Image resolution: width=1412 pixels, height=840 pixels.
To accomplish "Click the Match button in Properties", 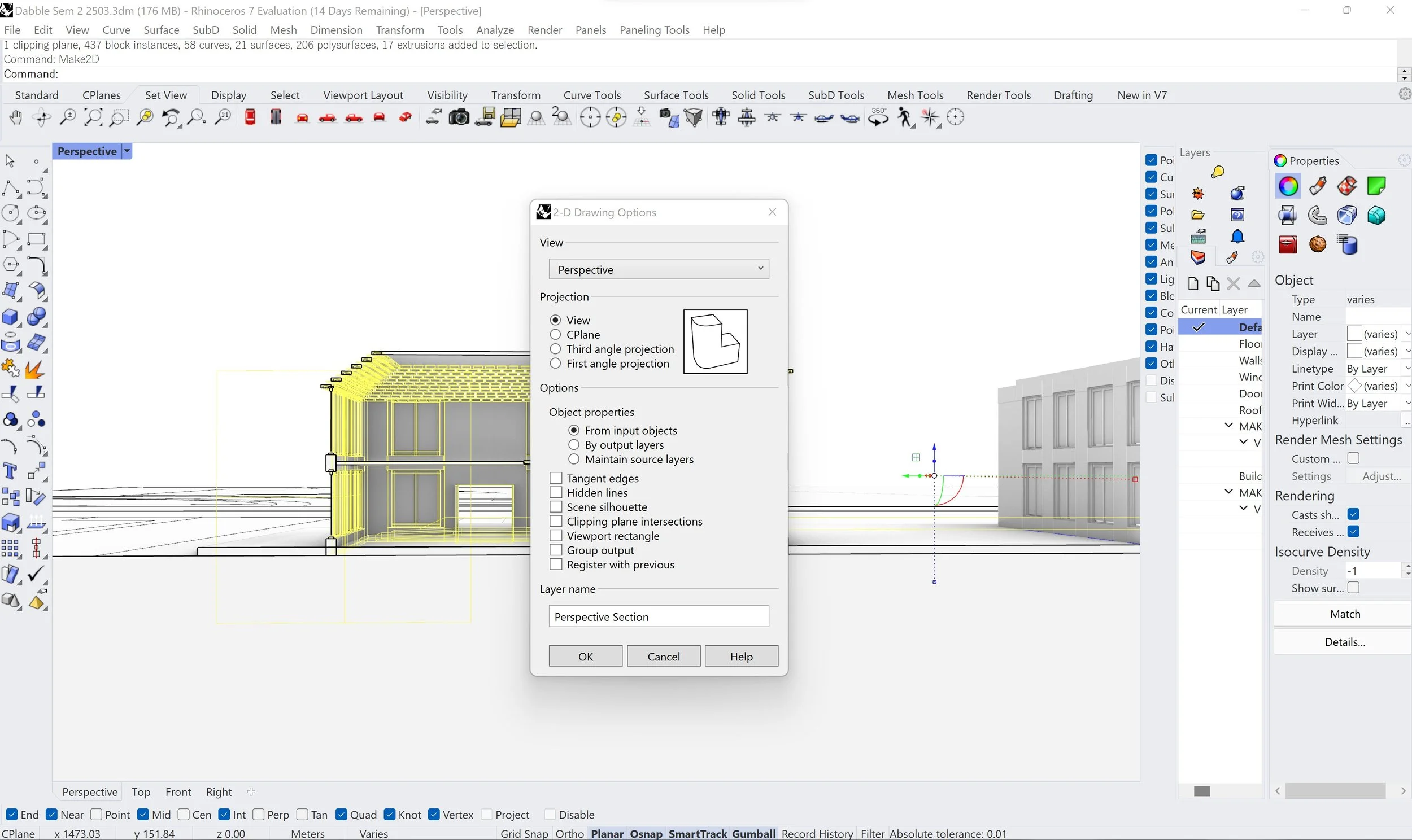I will tap(1345, 614).
